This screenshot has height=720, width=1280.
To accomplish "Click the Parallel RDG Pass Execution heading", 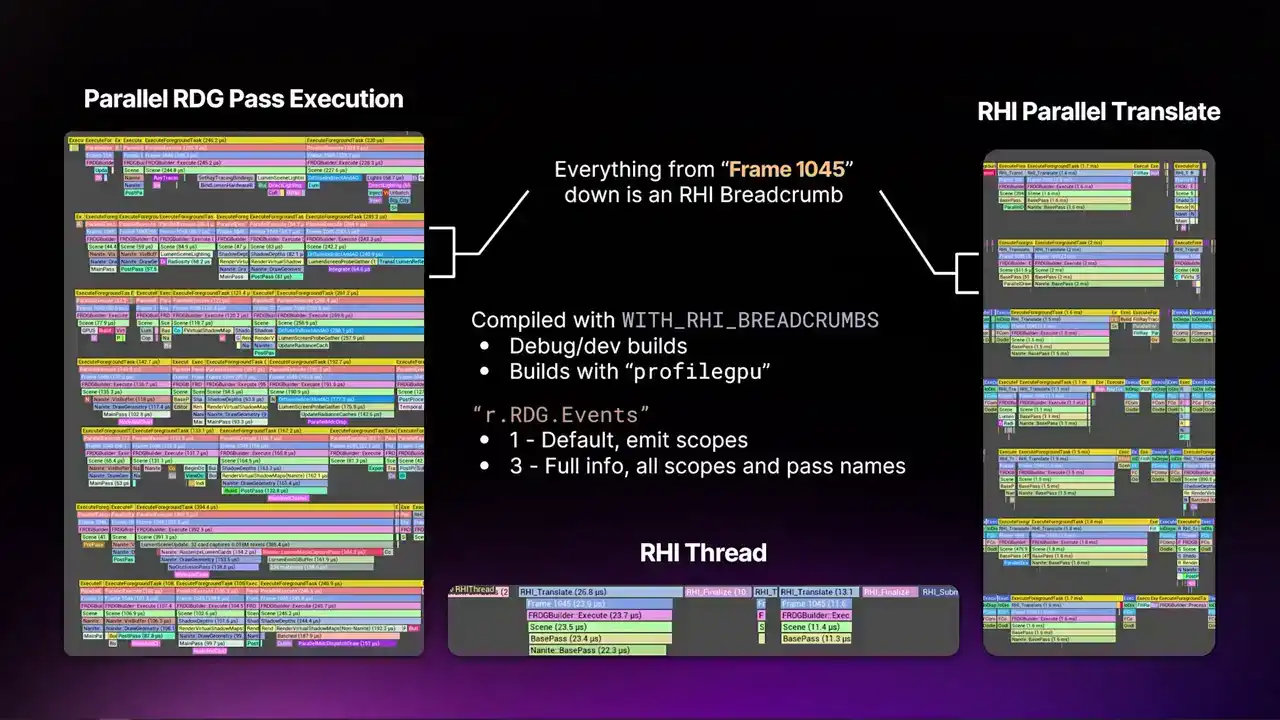I will click(243, 99).
